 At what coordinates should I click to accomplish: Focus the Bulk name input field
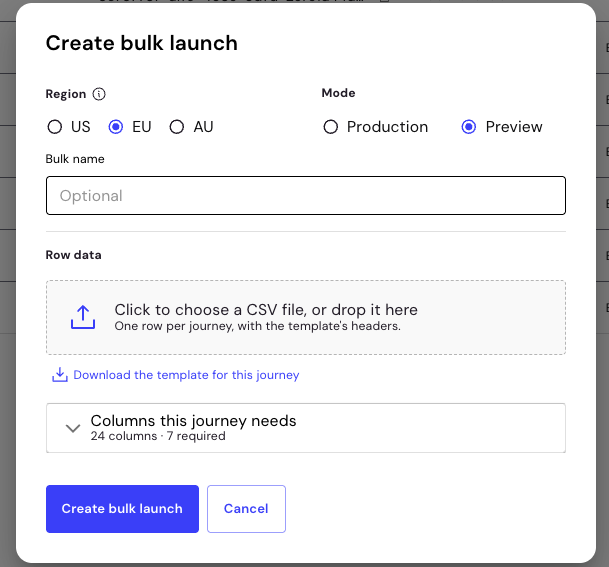pos(306,195)
